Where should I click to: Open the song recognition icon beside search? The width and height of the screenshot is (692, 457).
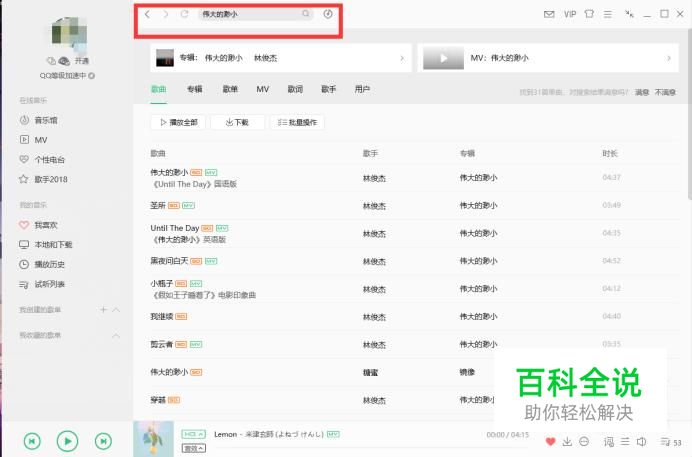pyautogui.click(x=328, y=14)
